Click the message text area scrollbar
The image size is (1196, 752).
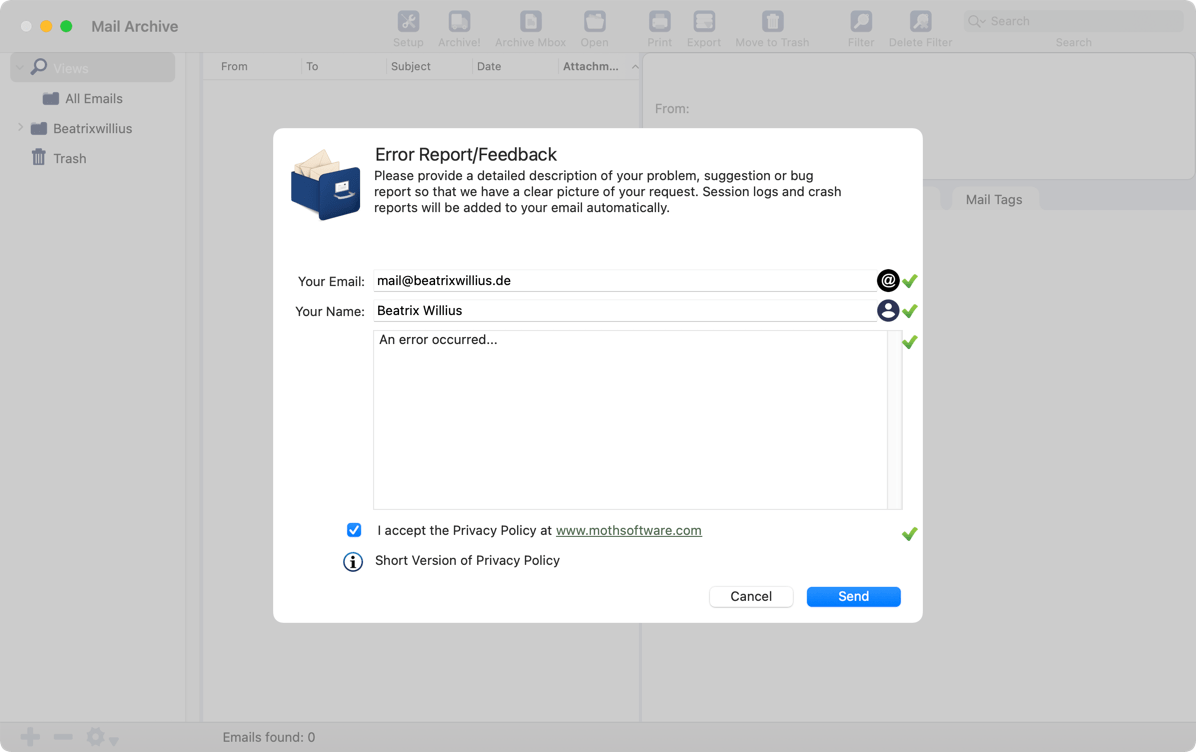[x=894, y=420]
